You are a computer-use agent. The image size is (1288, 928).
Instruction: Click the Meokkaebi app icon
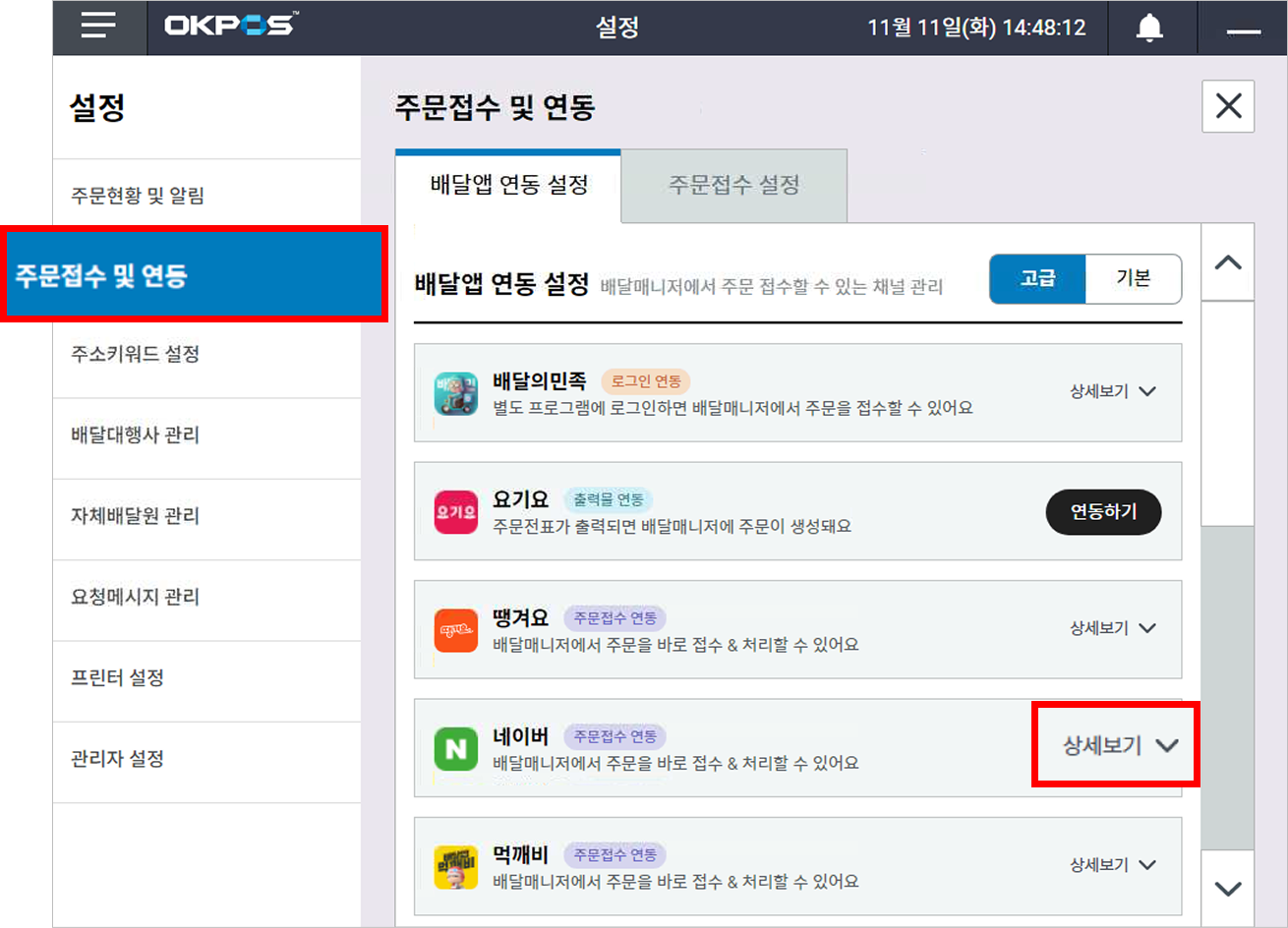pos(455,867)
